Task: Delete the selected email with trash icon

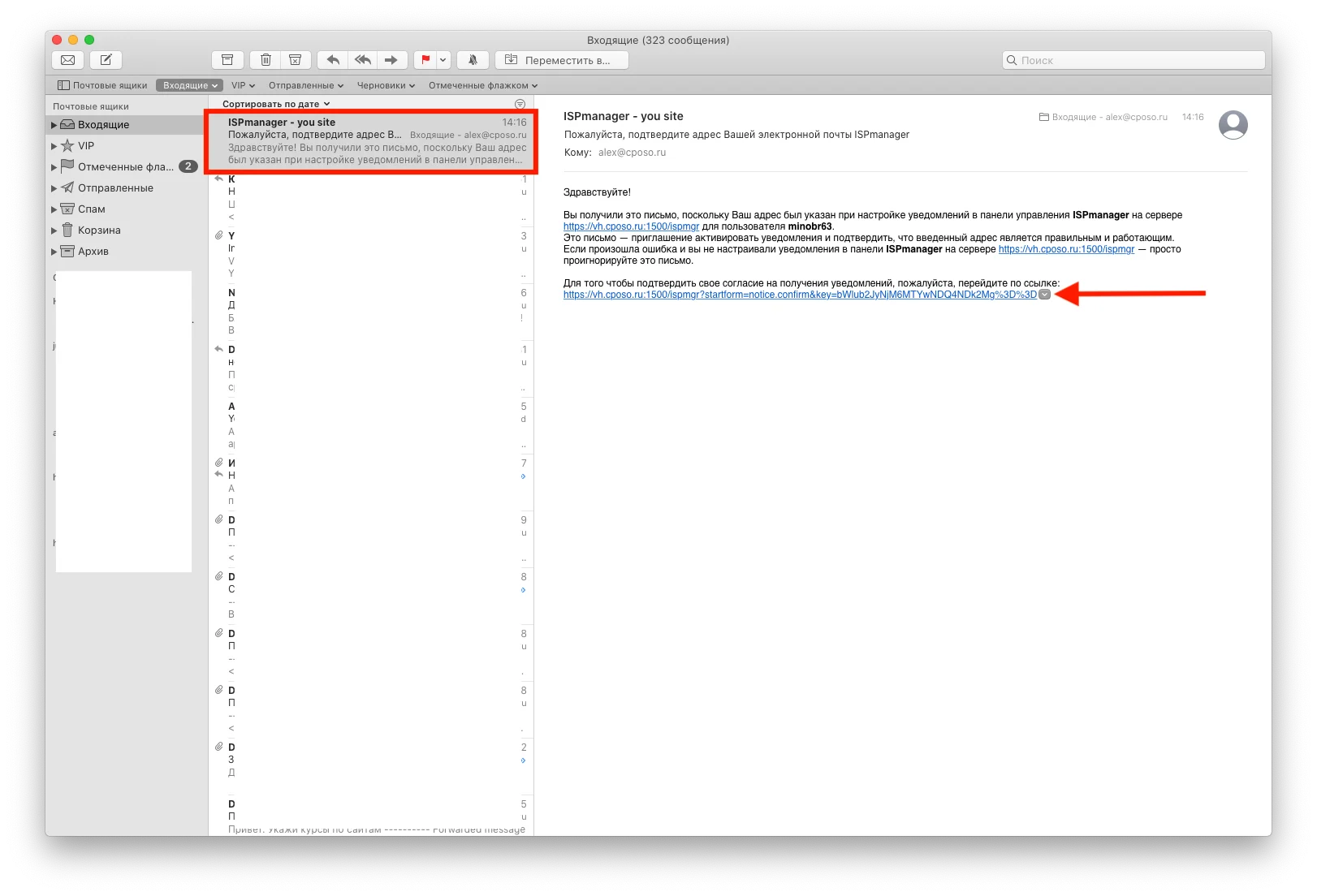Action: point(266,60)
